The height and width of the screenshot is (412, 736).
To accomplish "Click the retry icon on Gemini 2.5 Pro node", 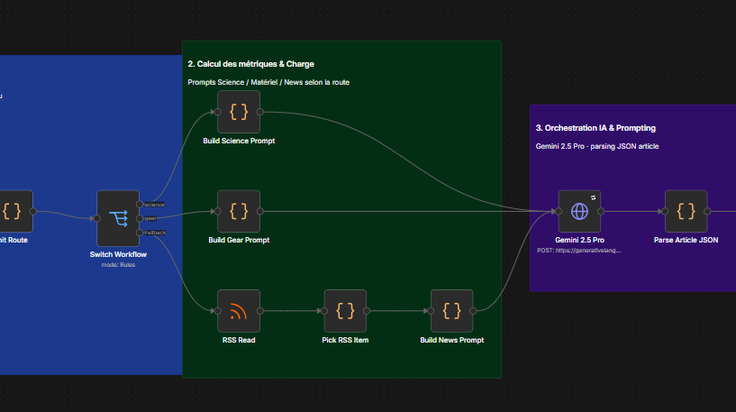I will (x=593, y=198).
